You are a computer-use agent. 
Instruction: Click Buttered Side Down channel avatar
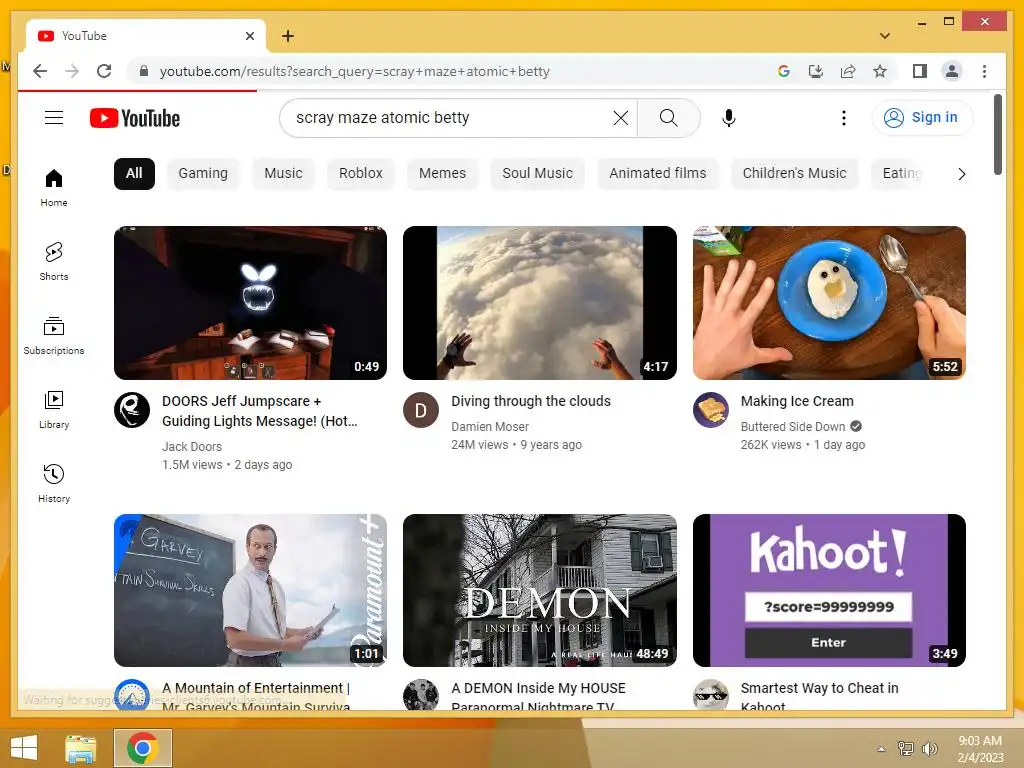point(711,410)
